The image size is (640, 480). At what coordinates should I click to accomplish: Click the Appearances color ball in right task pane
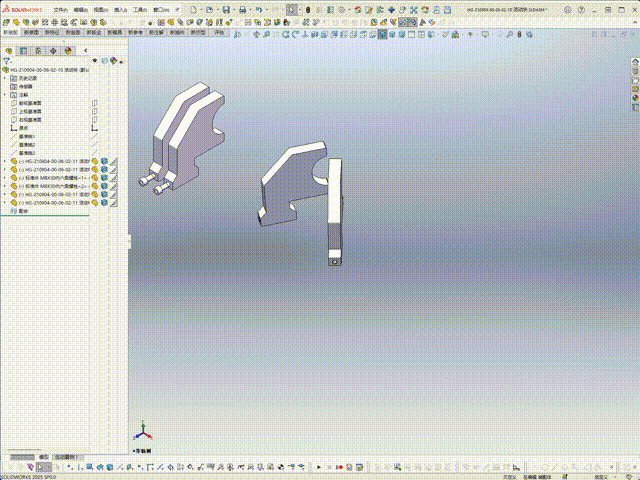click(x=635, y=98)
